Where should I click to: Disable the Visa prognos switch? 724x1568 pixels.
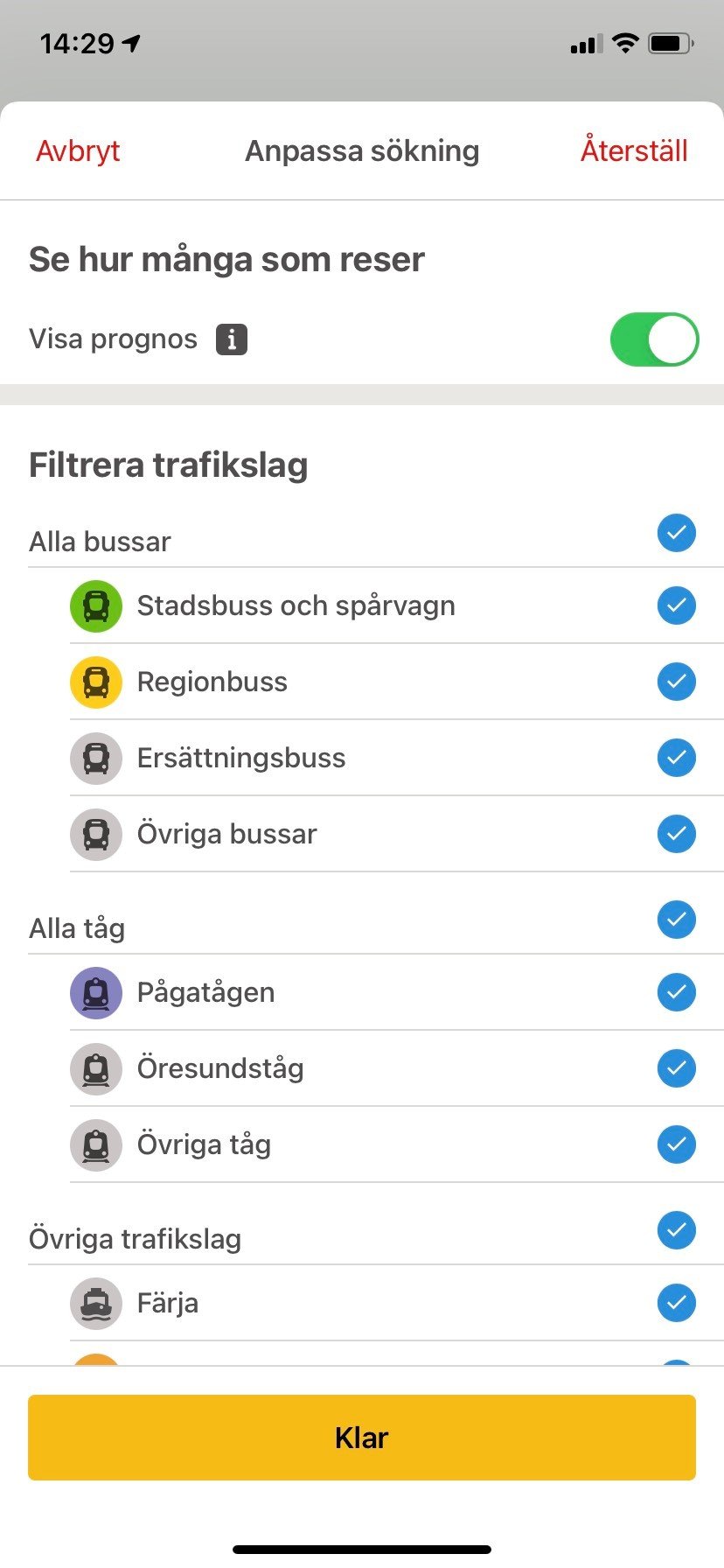654,339
